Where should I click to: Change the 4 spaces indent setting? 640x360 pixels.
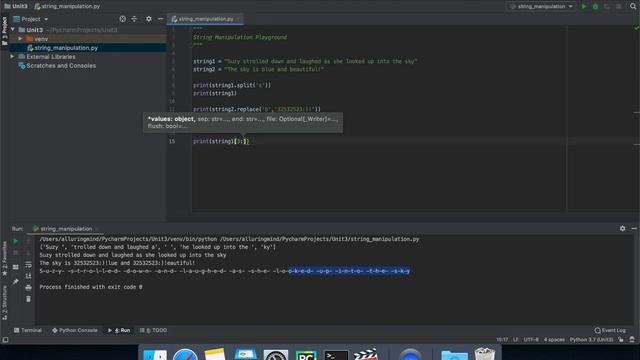pos(554,340)
